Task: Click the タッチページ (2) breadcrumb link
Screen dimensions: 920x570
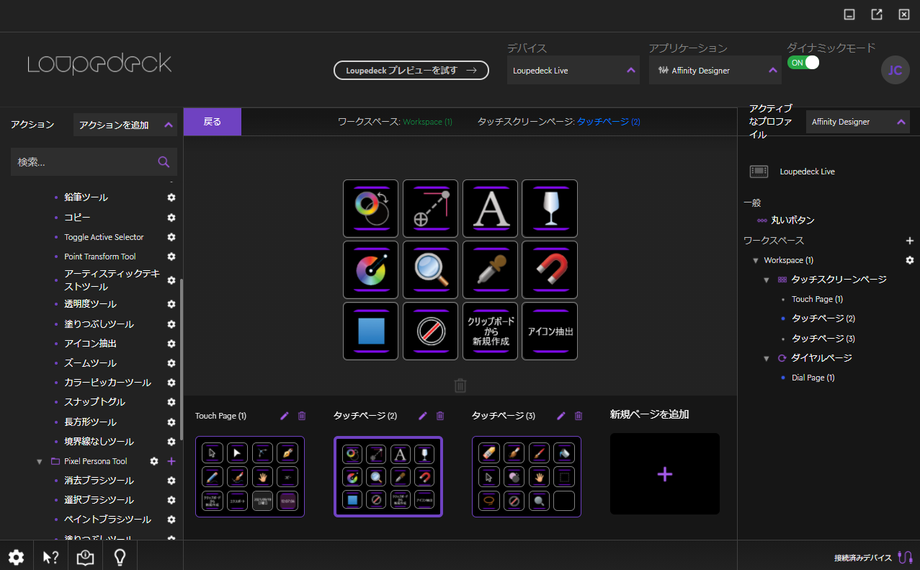Action: click(608, 122)
